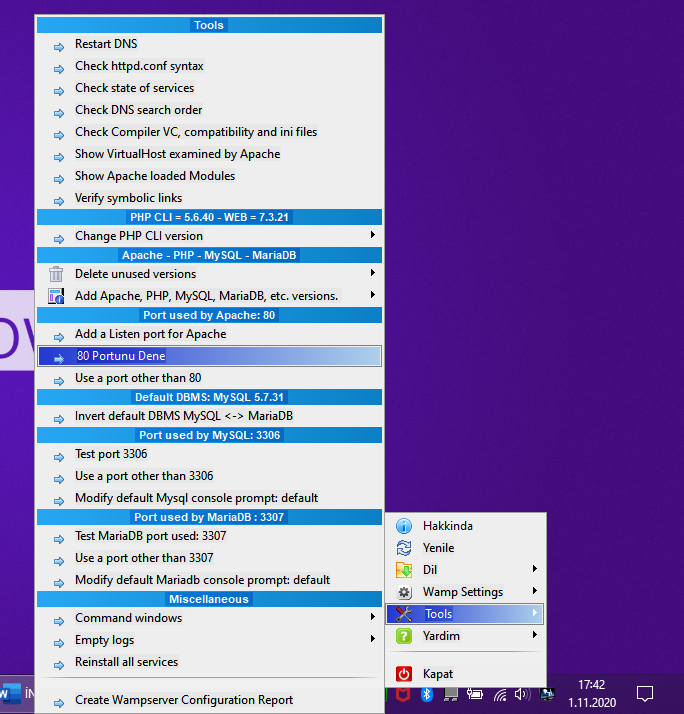Select Reinstall all services

tap(209, 662)
